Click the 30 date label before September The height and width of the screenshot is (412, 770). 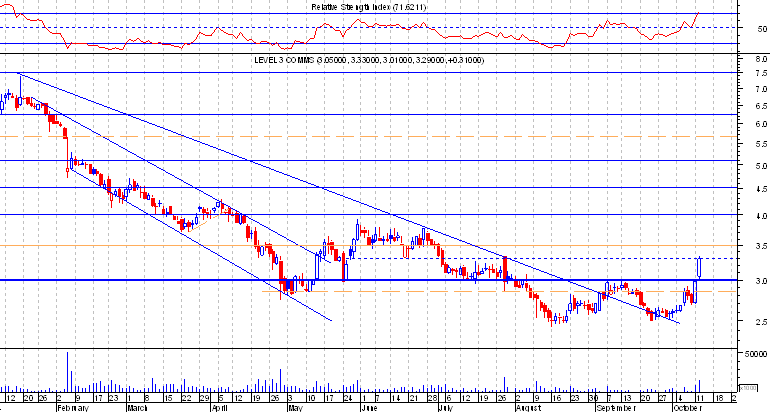[x=593, y=398]
